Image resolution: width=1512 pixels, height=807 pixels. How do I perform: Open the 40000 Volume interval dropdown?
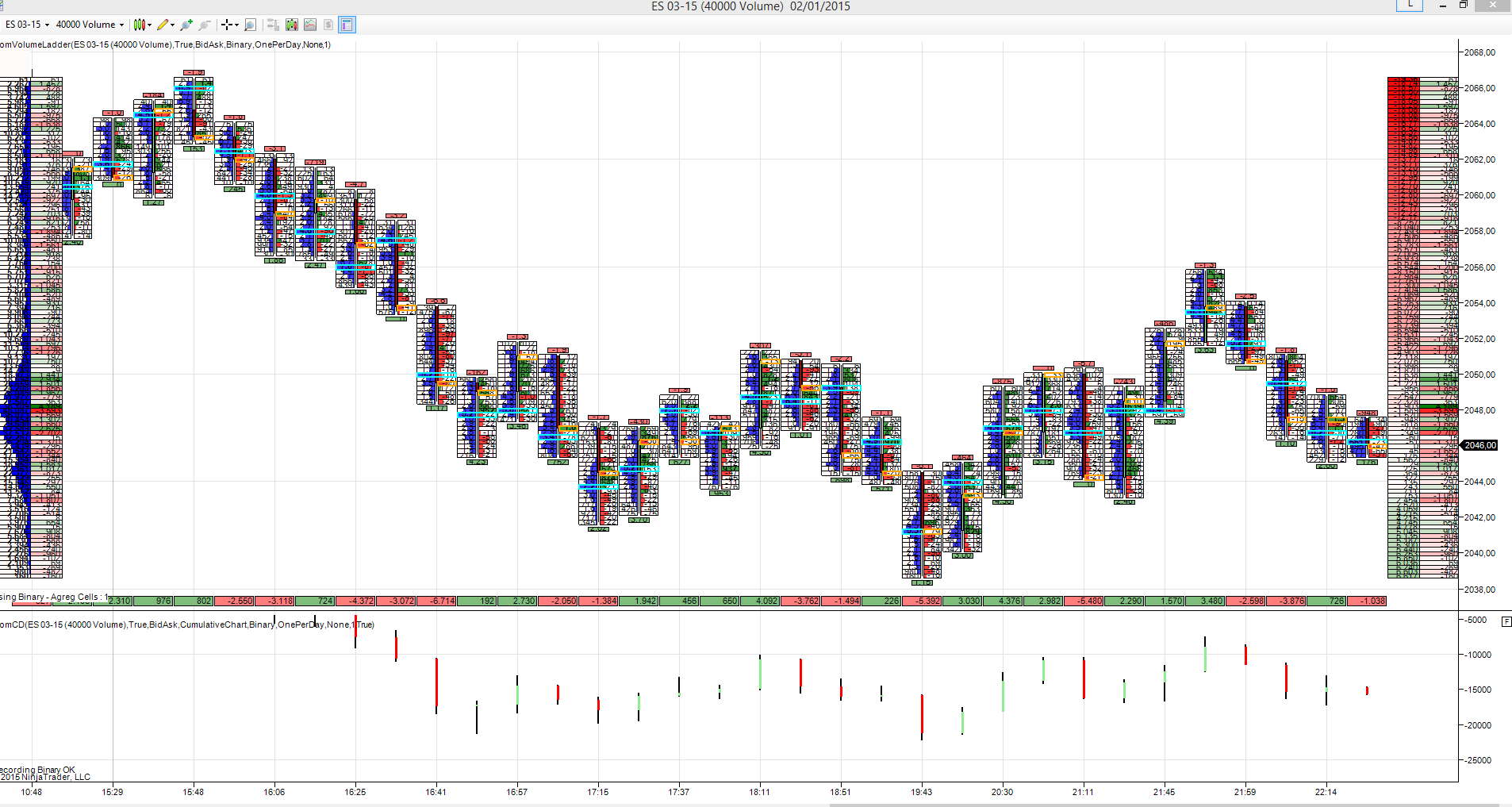(x=90, y=25)
